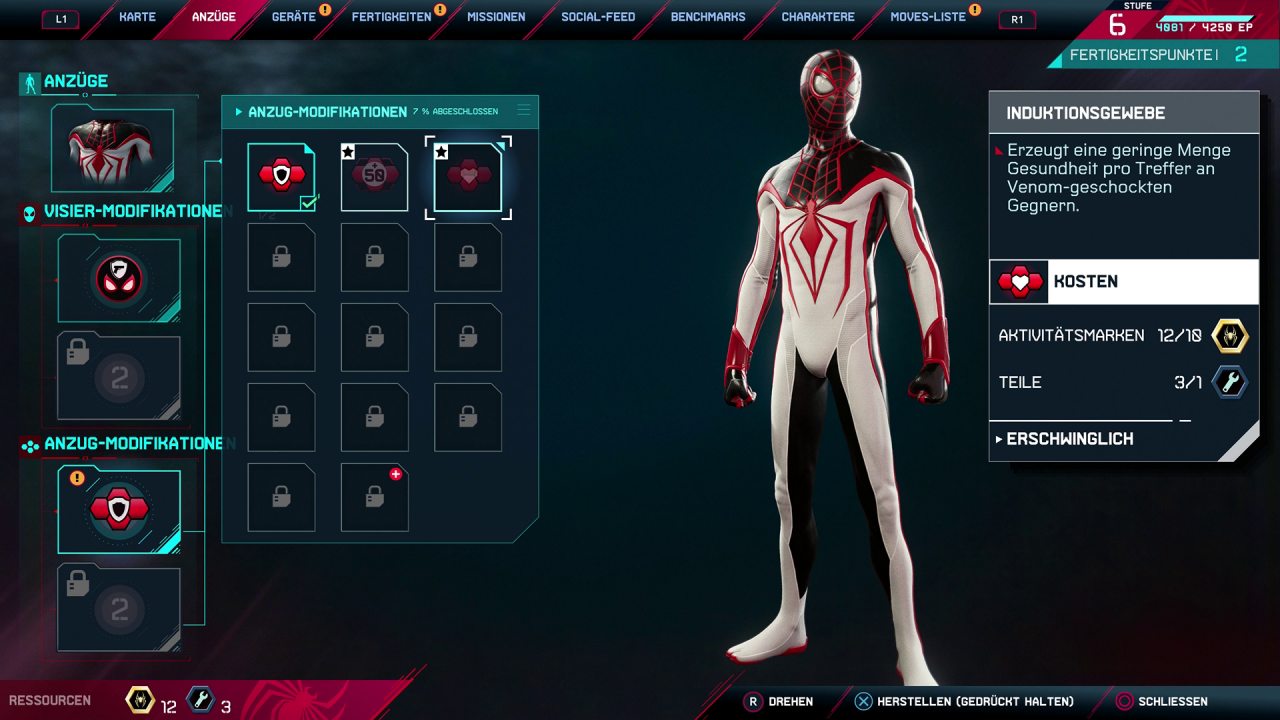
Task: Select locked mod in bottom row, first column
Action: click(281, 497)
